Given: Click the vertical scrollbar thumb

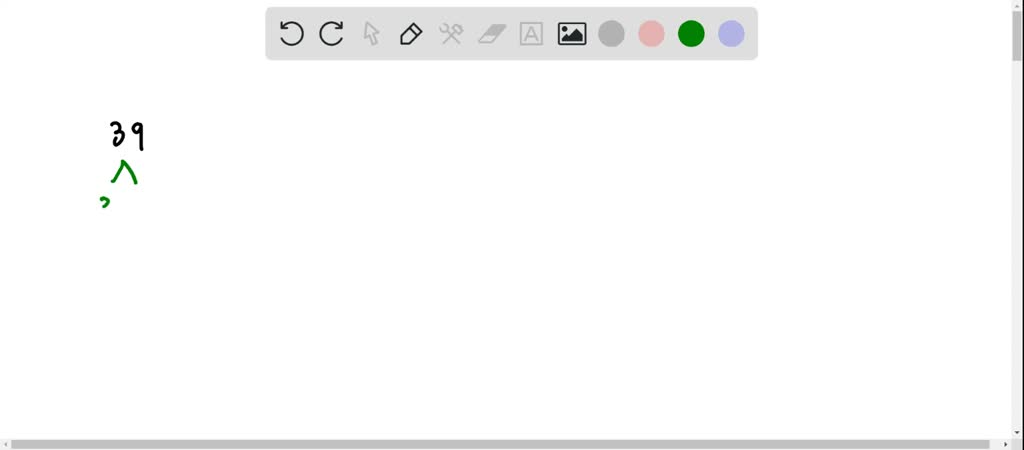Looking at the screenshot, I should (1018, 36).
